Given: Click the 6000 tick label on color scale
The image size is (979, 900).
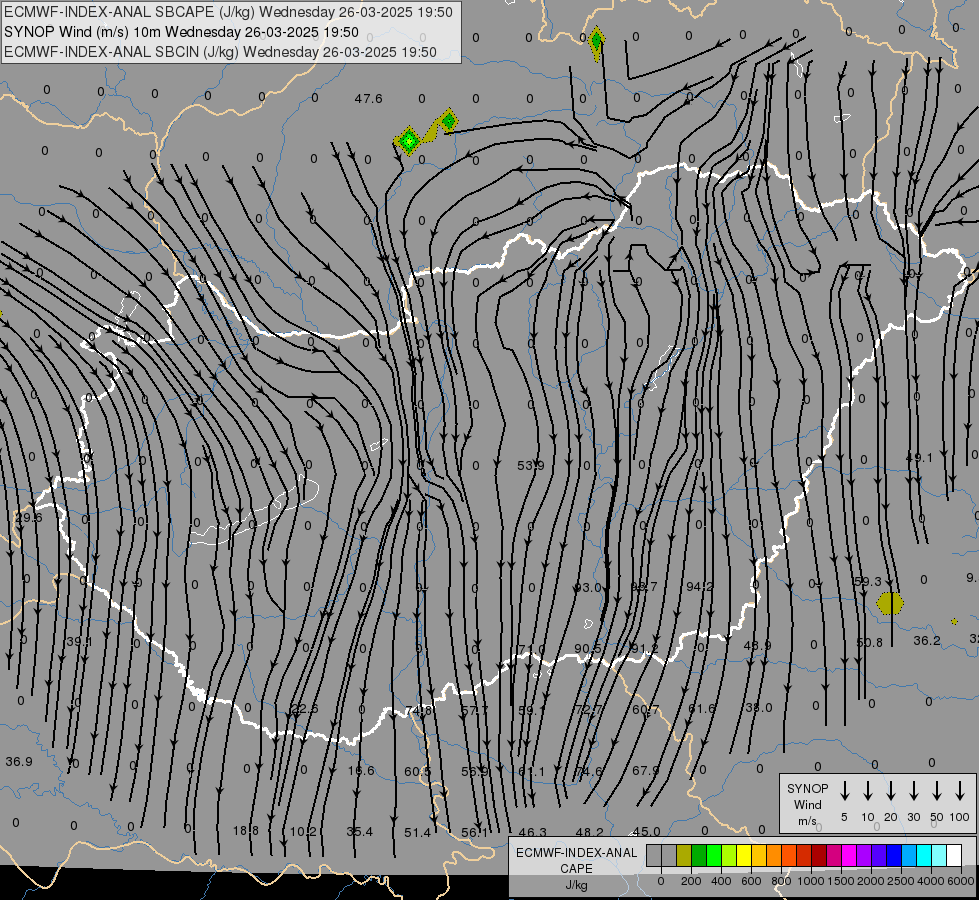Looking at the screenshot, I should click(961, 881).
